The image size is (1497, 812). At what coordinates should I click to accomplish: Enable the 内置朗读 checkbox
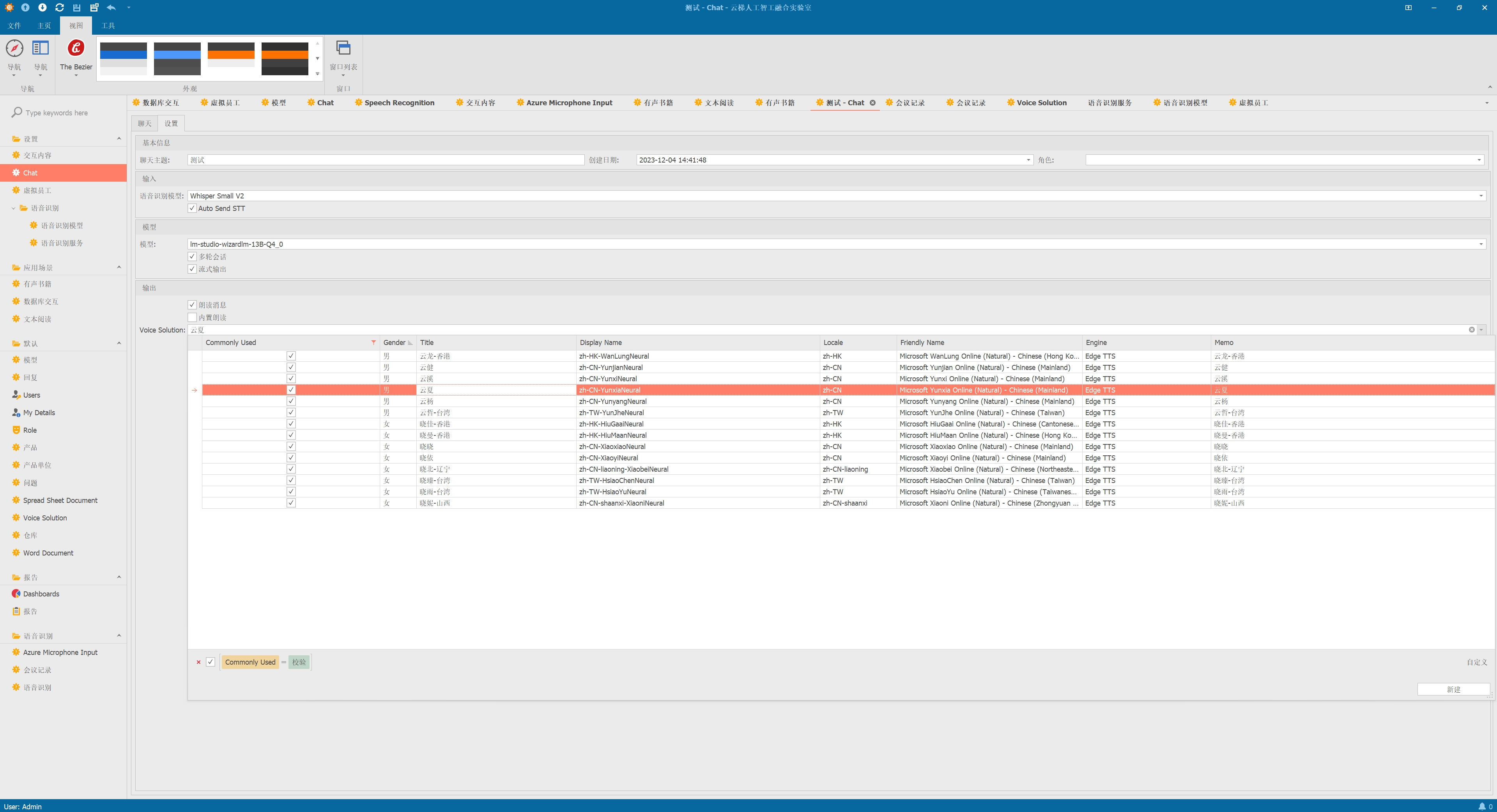click(192, 317)
